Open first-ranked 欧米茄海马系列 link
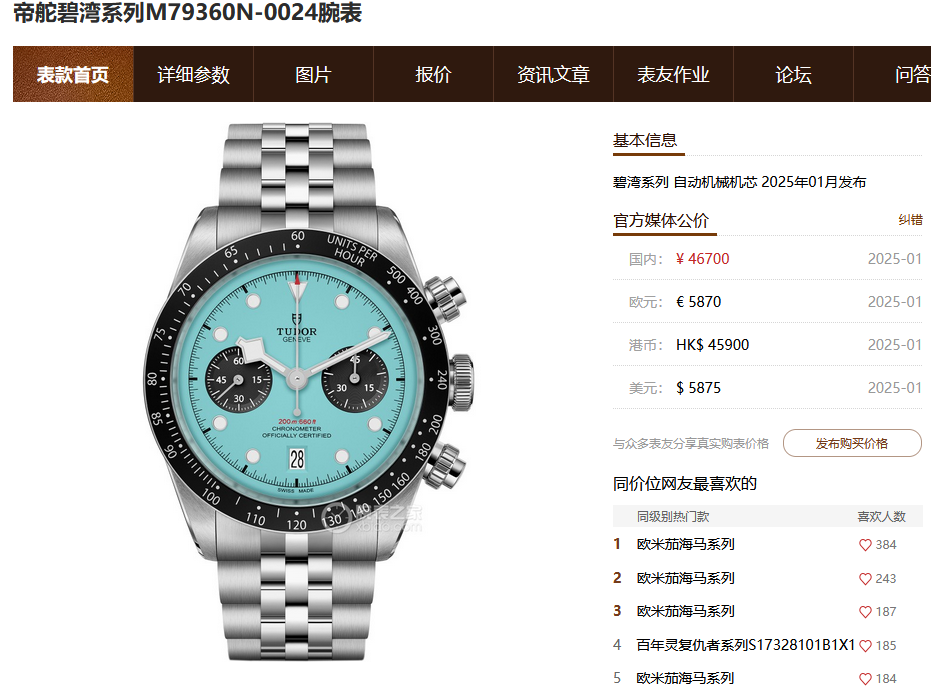 (x=685, y=544)
